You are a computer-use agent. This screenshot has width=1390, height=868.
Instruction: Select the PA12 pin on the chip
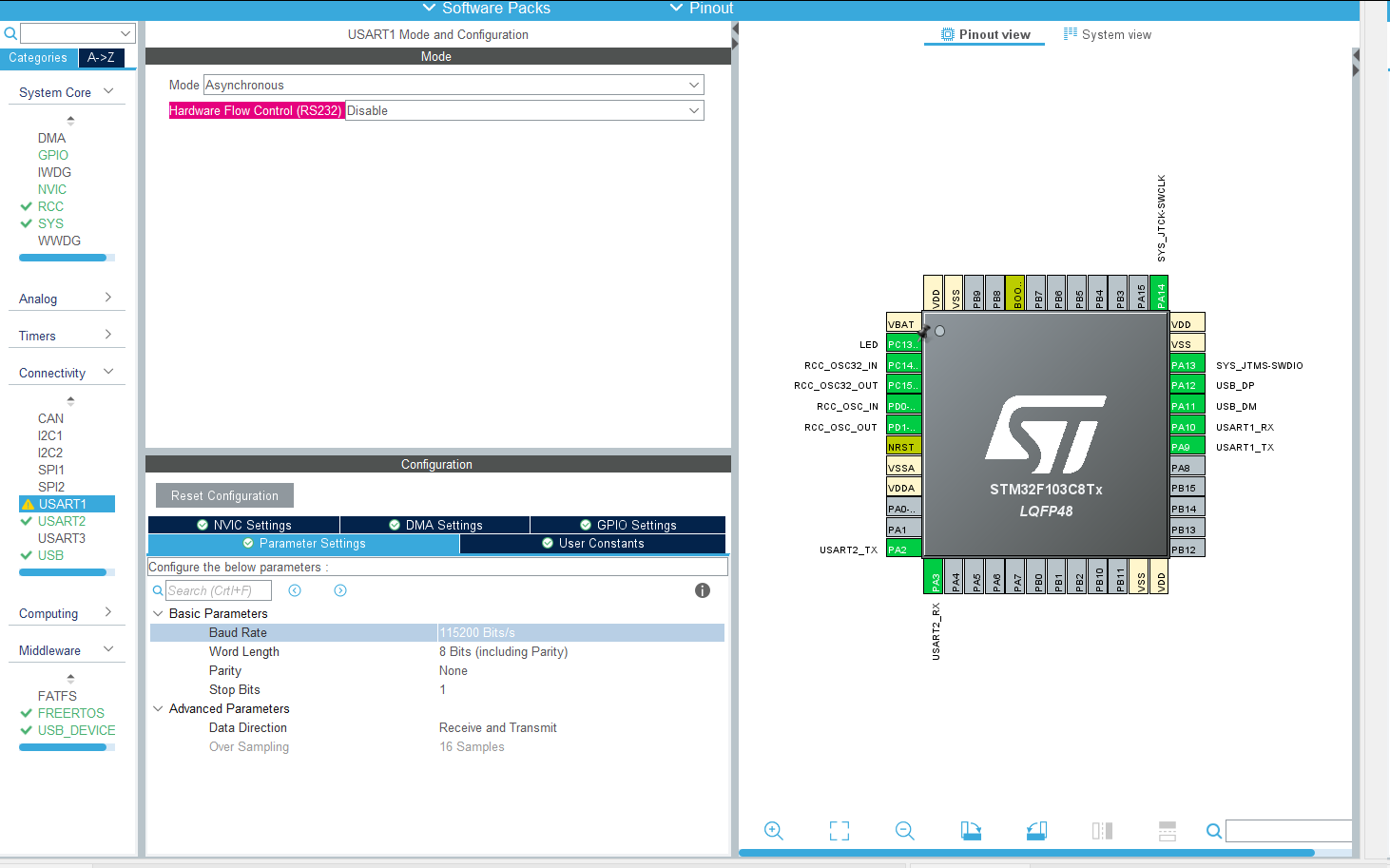pos(1187,385)
